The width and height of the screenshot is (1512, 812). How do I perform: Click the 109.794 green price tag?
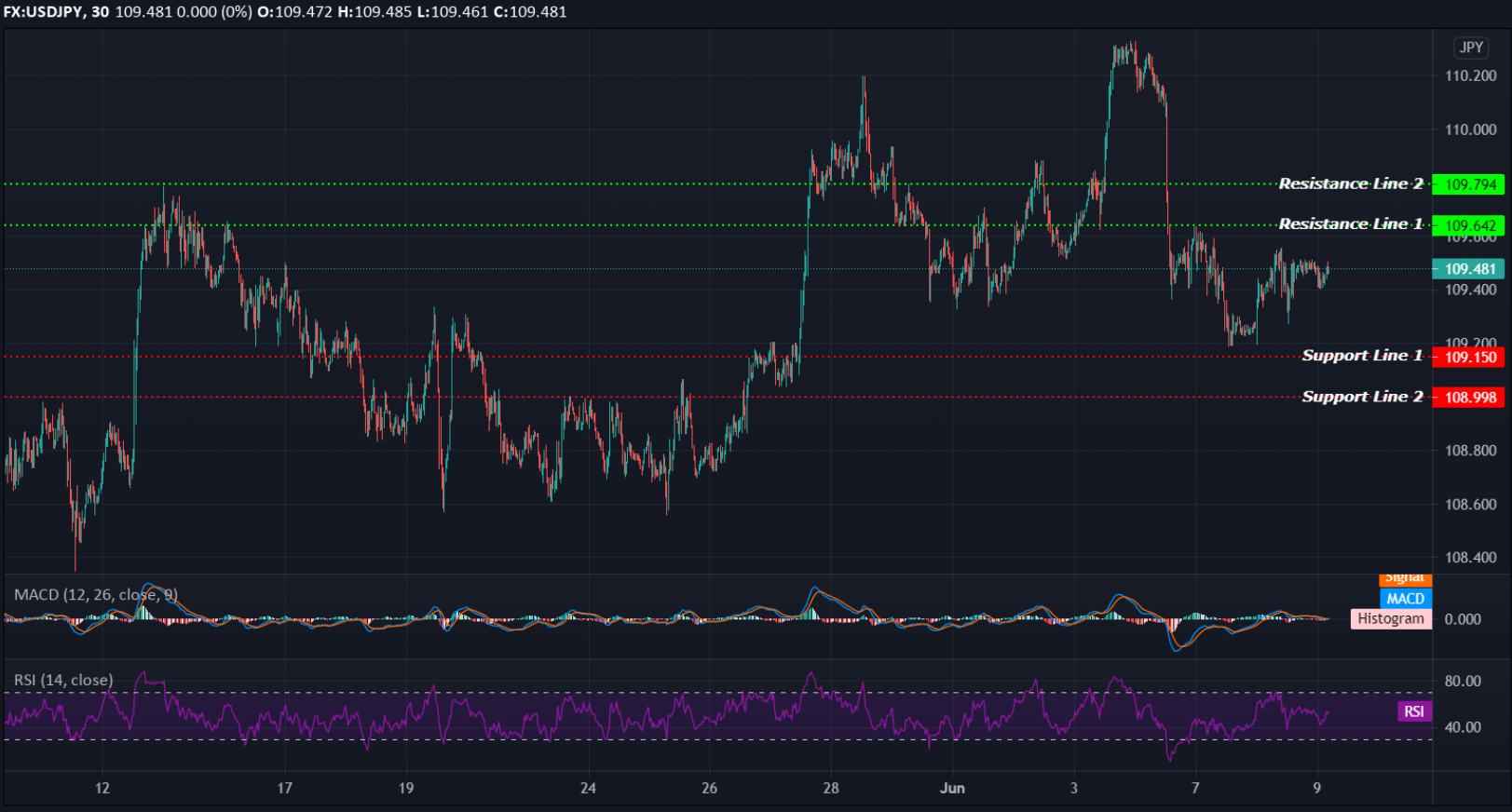pos(1468,184)
